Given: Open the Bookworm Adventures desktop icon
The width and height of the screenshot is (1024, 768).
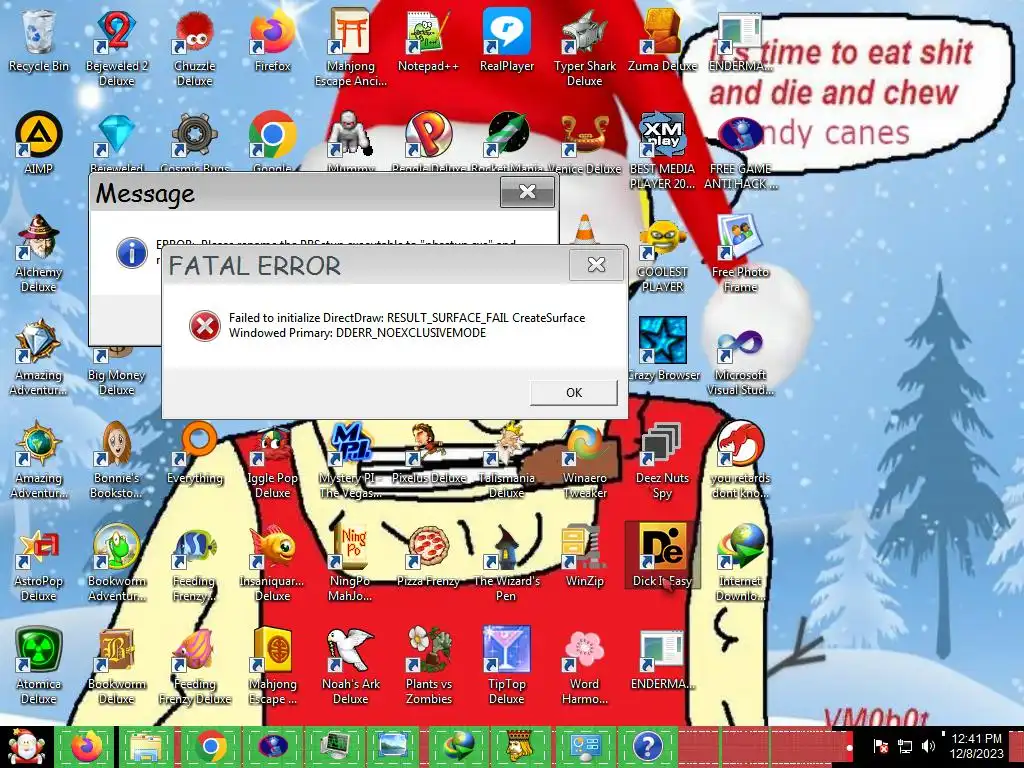Looking at the screenshot, I should coord(116,563).
